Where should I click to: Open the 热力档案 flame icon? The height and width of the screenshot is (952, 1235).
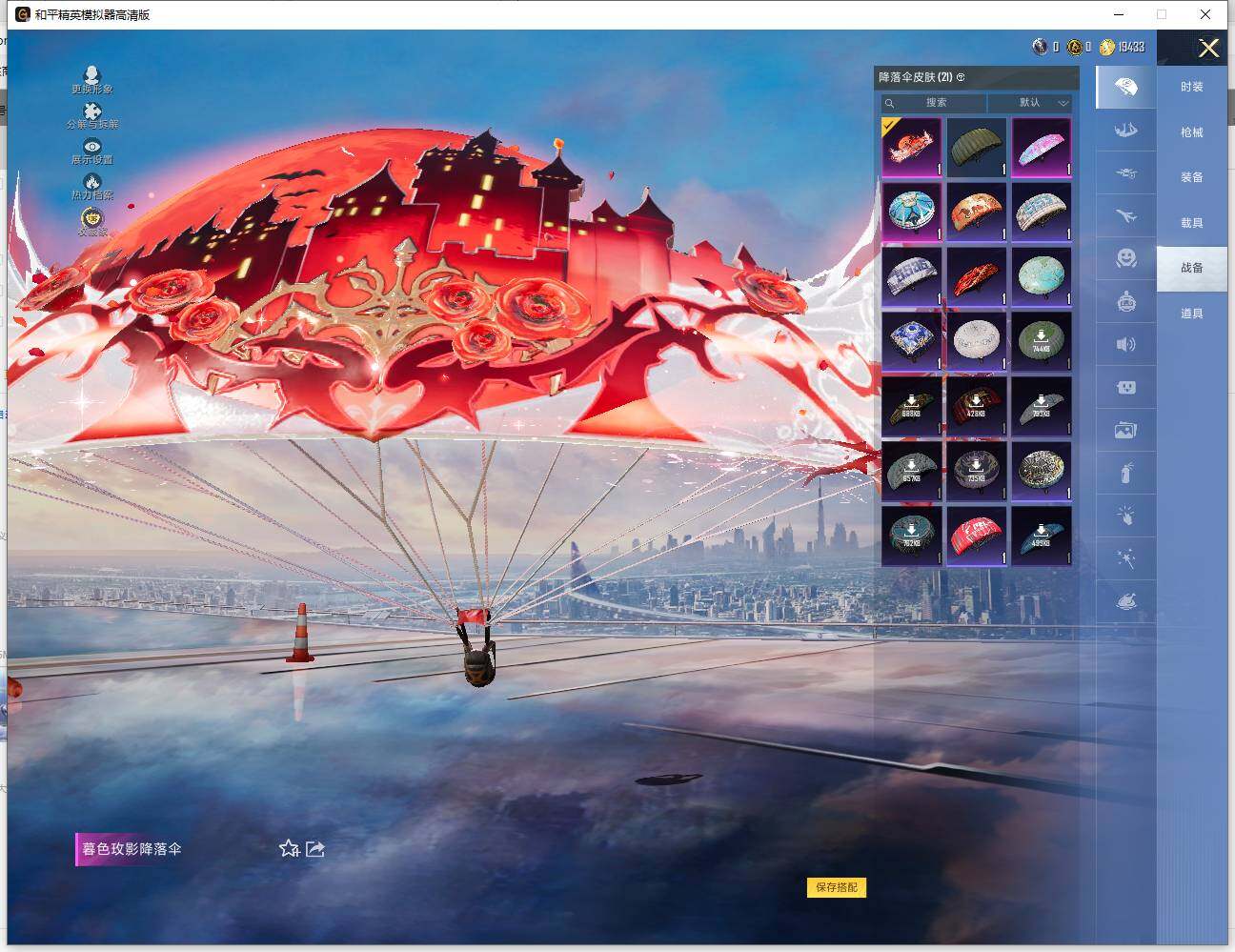tap(92, 181)
